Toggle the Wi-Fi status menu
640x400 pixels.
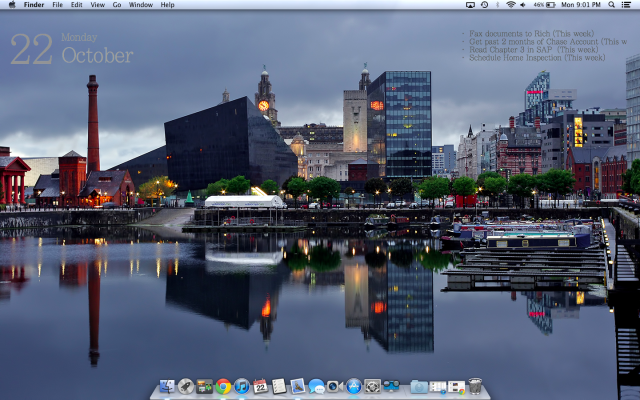(511, 5)
